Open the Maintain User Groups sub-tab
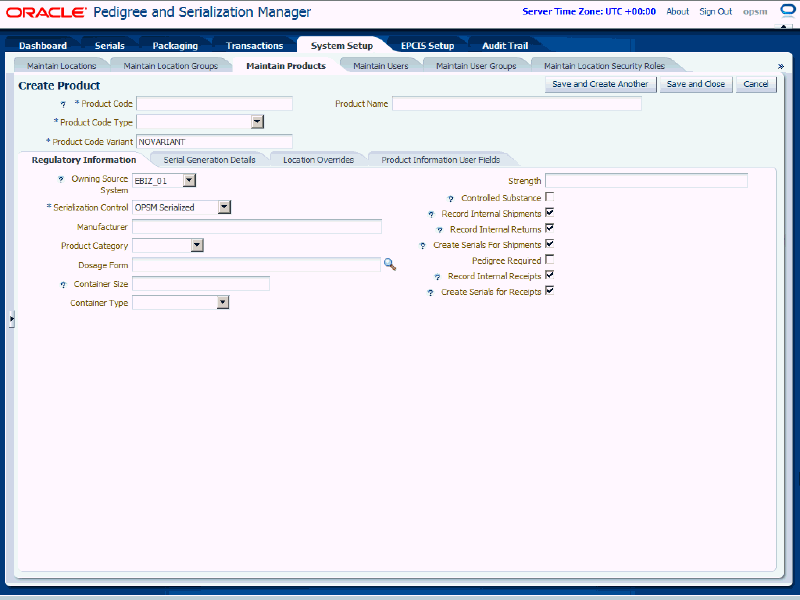The height and width of the screenshot is (600, 800). click(x=476, y=66)
